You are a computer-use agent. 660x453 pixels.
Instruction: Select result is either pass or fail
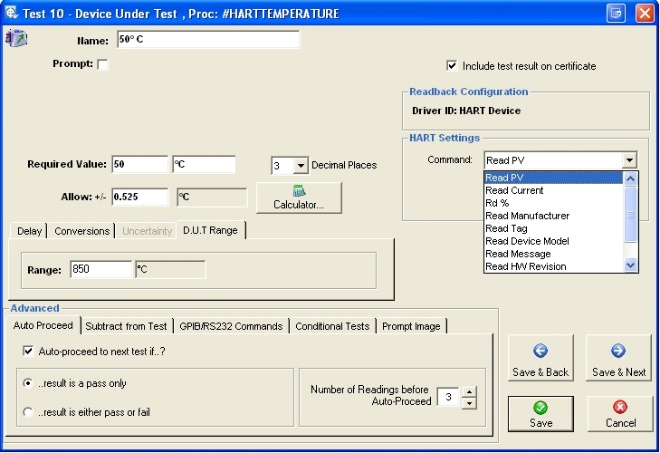[28, 411]
